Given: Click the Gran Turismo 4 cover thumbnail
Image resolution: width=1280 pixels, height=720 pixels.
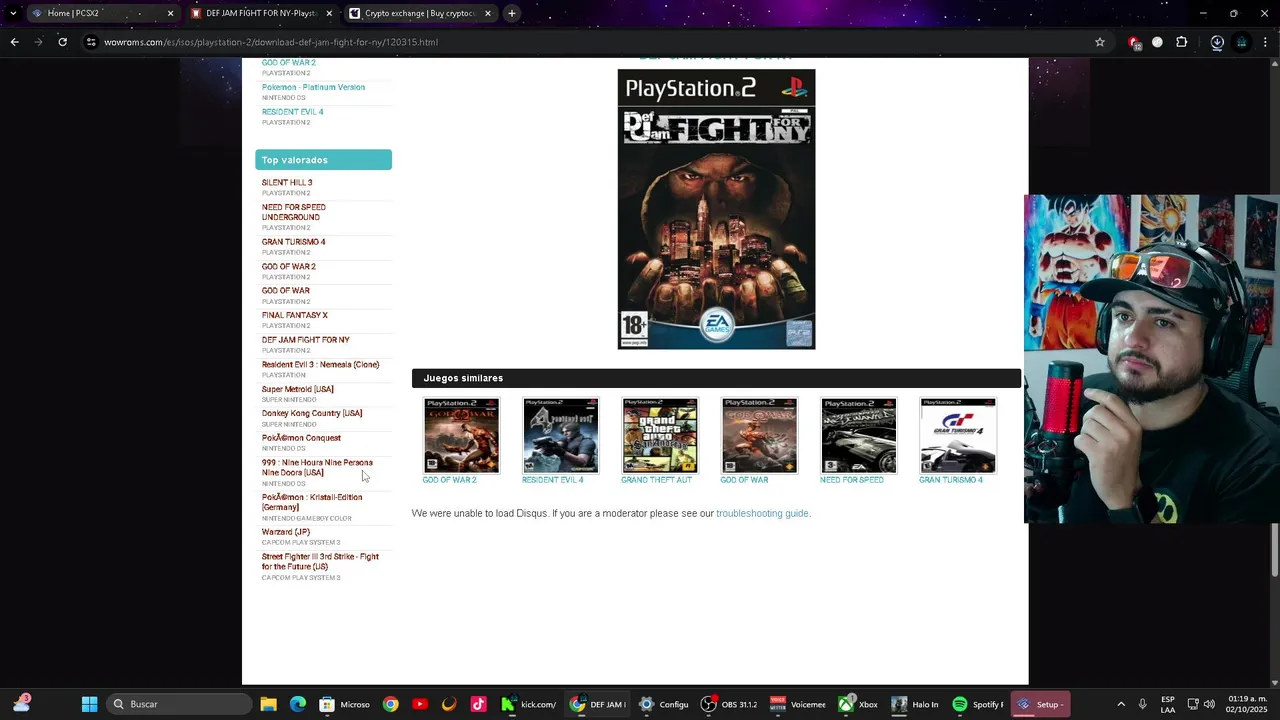Looking at the screenshot, I should click(958, 435).
